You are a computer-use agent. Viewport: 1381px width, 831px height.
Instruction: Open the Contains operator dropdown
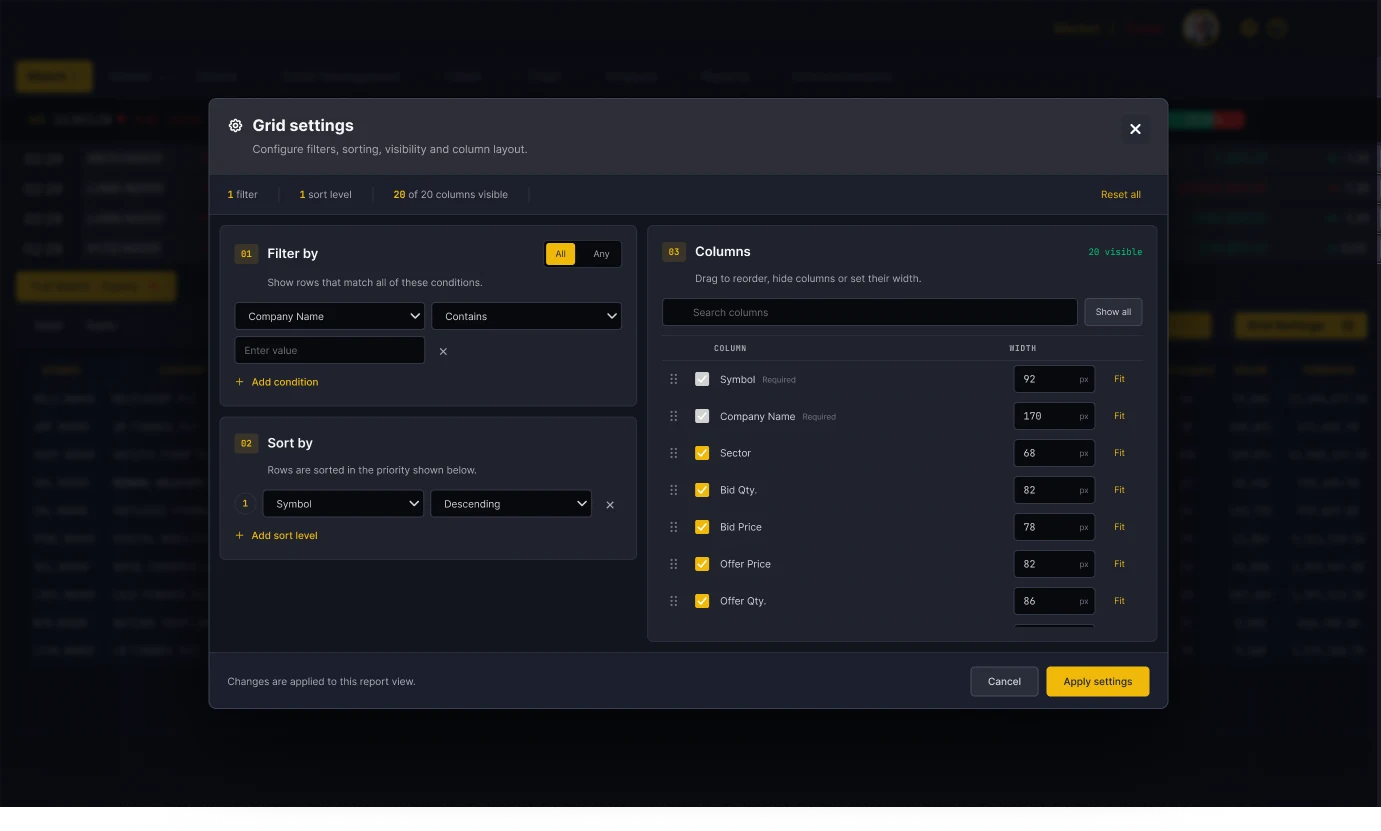pos(526,316)
